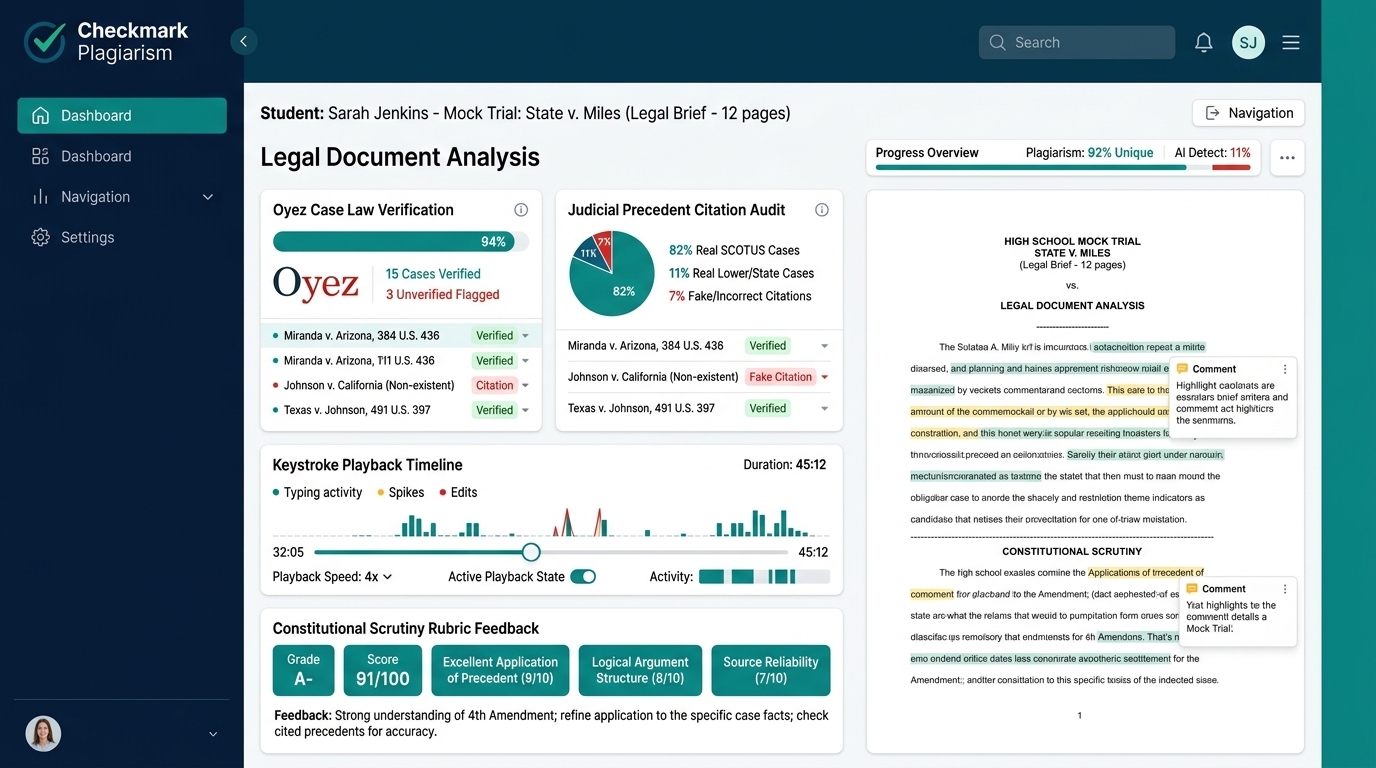Click the Checkmark Plagiarism logo icon
Image resolution: width=1376 pixels, height=768 pixels.
(45, 42)
